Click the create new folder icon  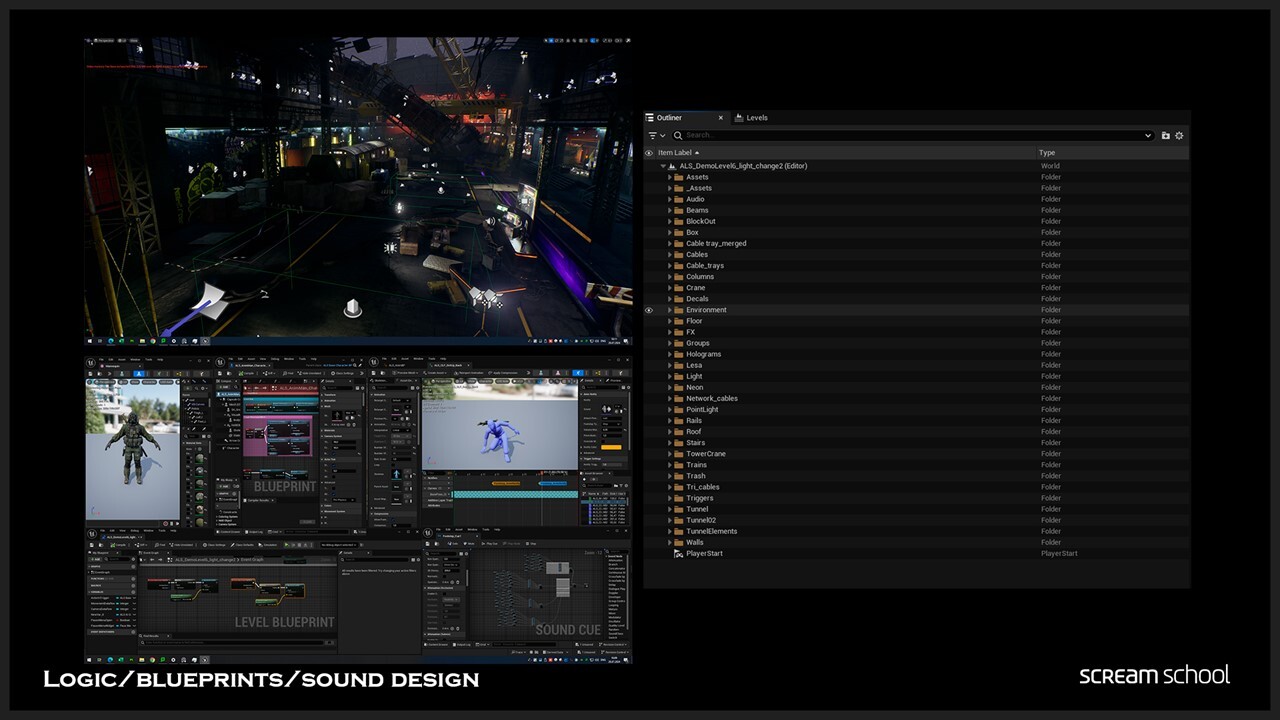(x=1165, y=135)
